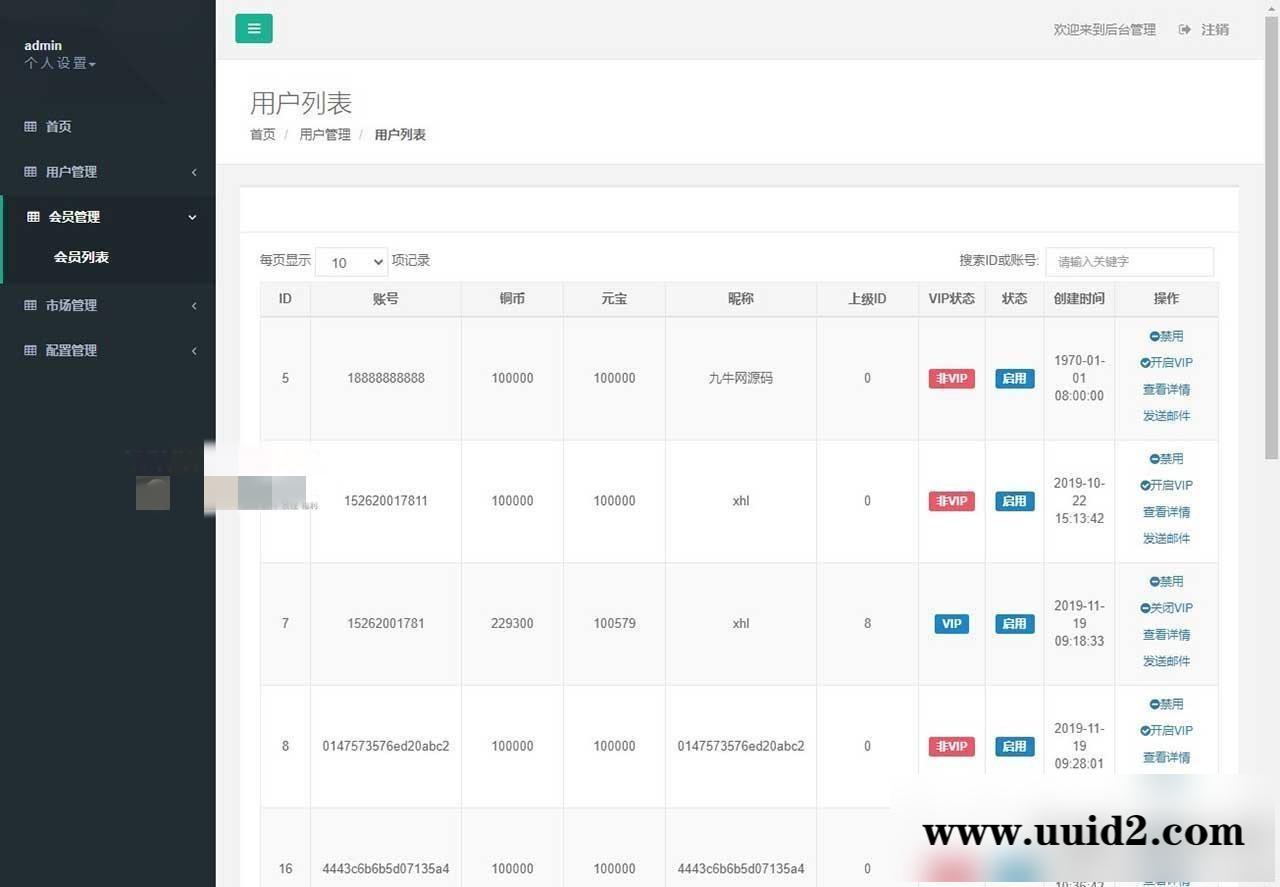Enable VIP for user 九牛网源码 via 开启VIP
Viewport: 1280px width, 887px height.
coord(1166,362)
